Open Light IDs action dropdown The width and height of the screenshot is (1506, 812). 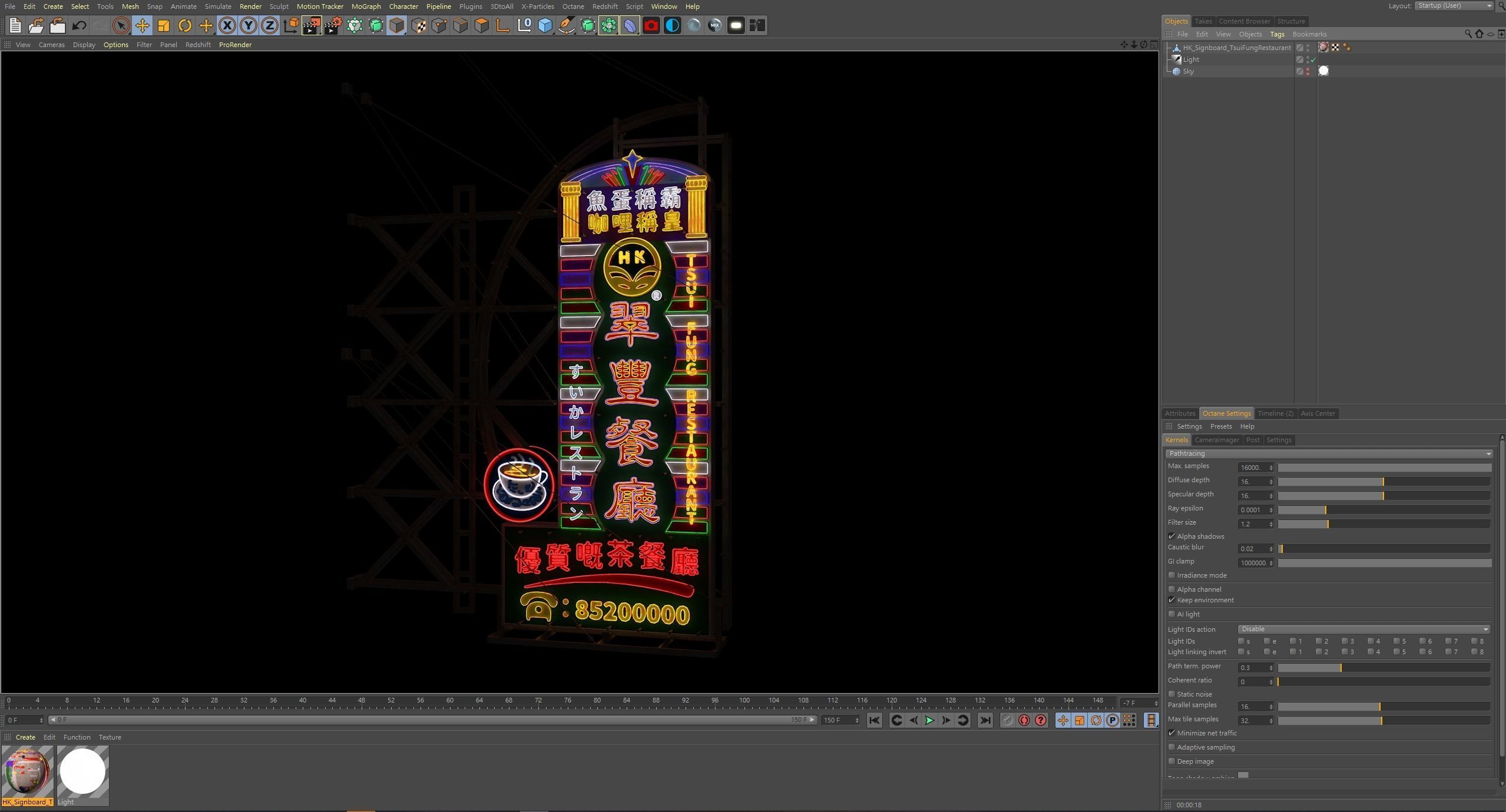click(1363, 629)
